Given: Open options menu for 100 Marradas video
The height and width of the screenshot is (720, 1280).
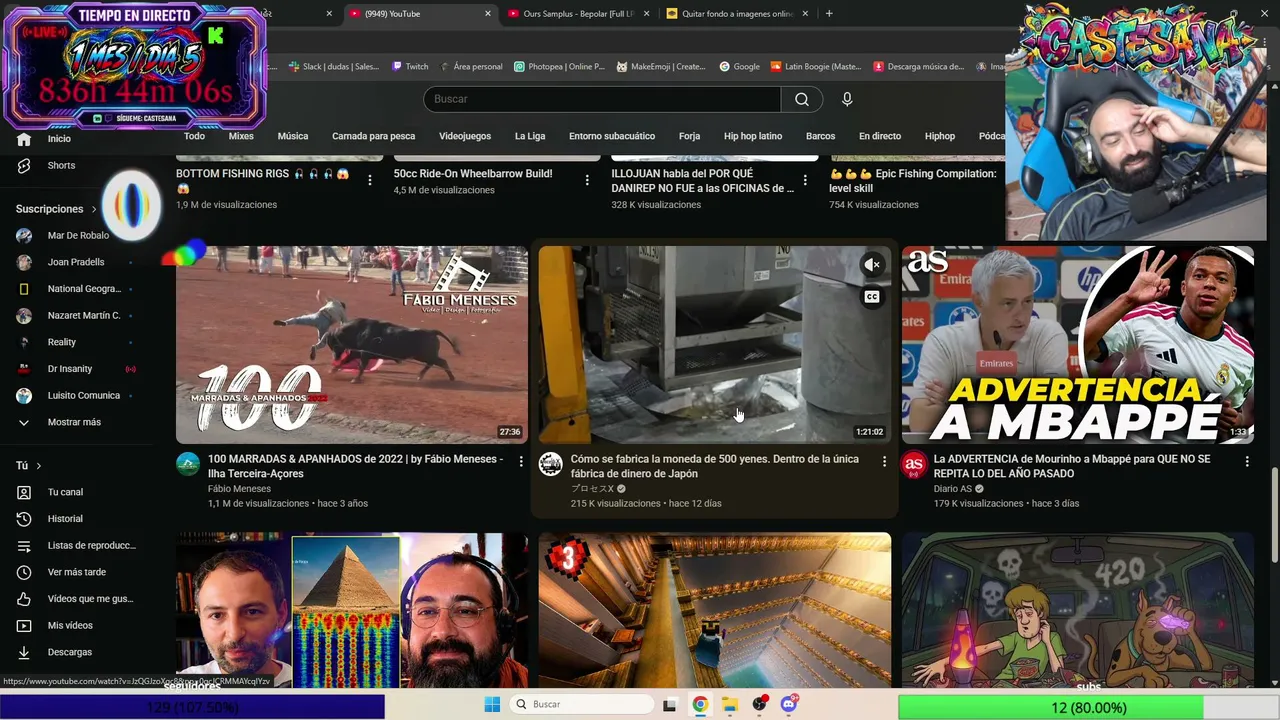Looking at the screenshot, I should [521, 461].
